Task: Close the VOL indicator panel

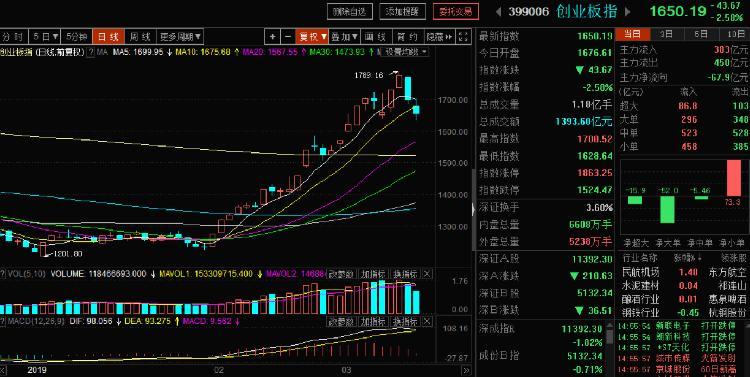Action: tap(427, 274)
